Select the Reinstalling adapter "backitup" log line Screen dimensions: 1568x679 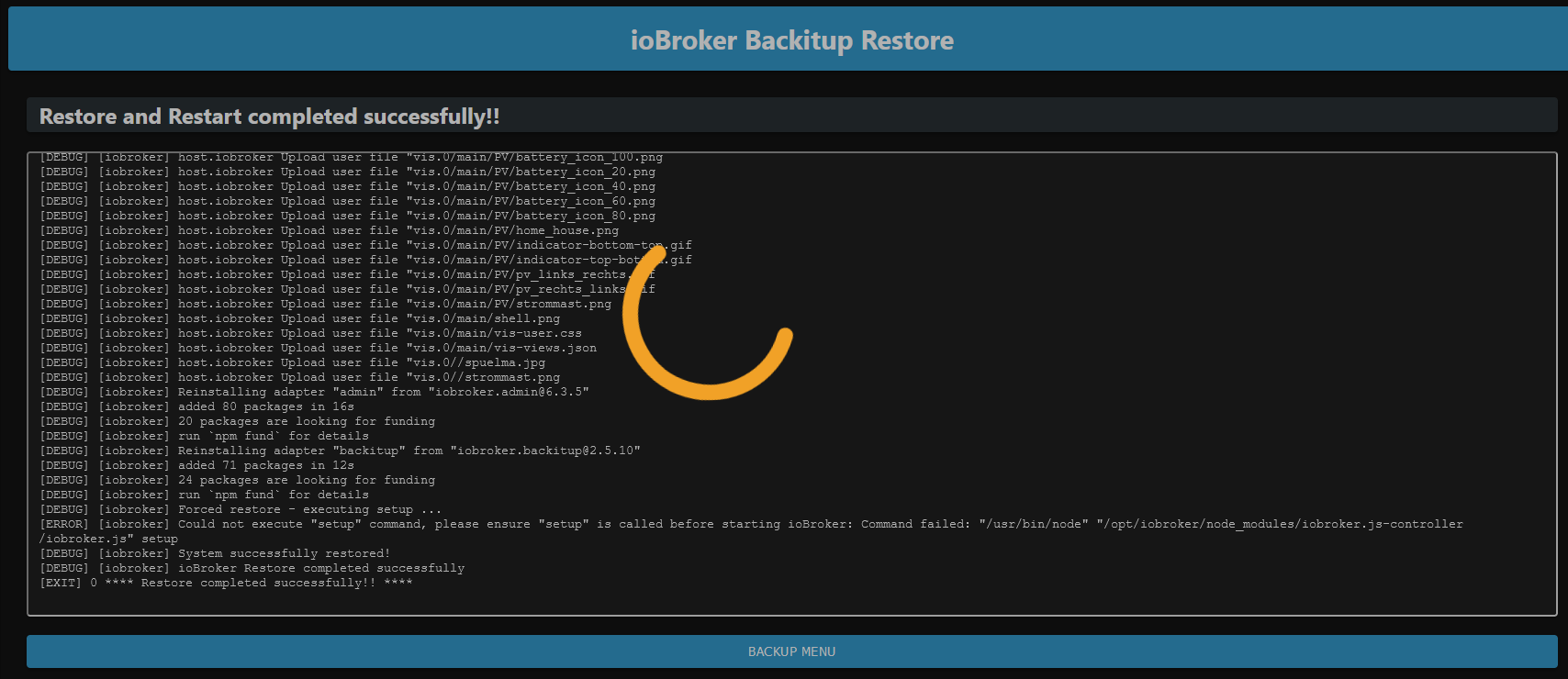coord(340,451)
